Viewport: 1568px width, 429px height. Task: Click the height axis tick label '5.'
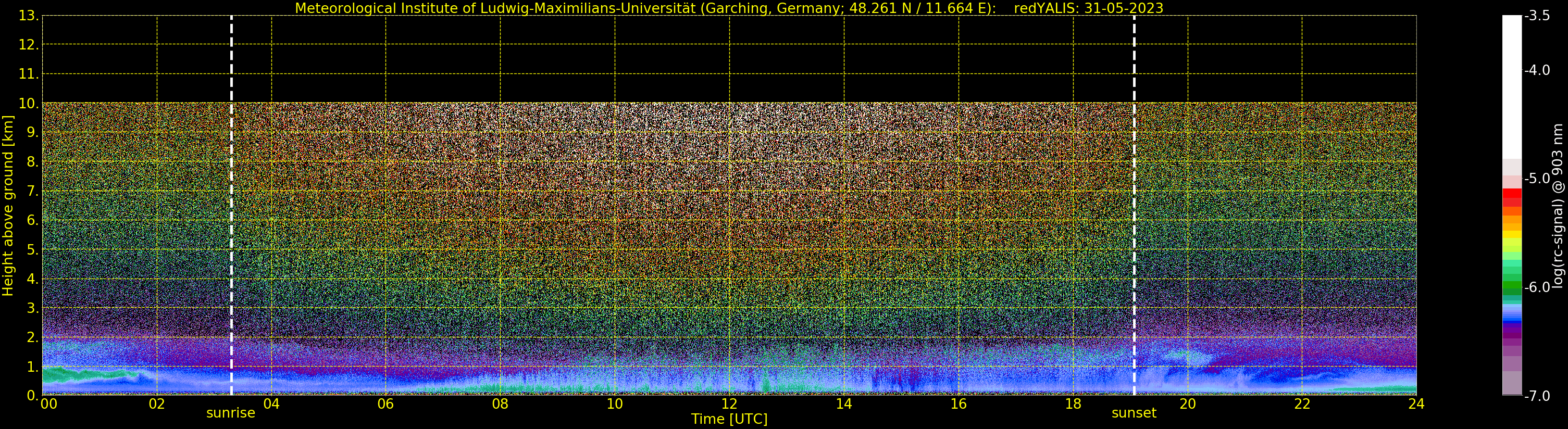(x=32, y=249)
